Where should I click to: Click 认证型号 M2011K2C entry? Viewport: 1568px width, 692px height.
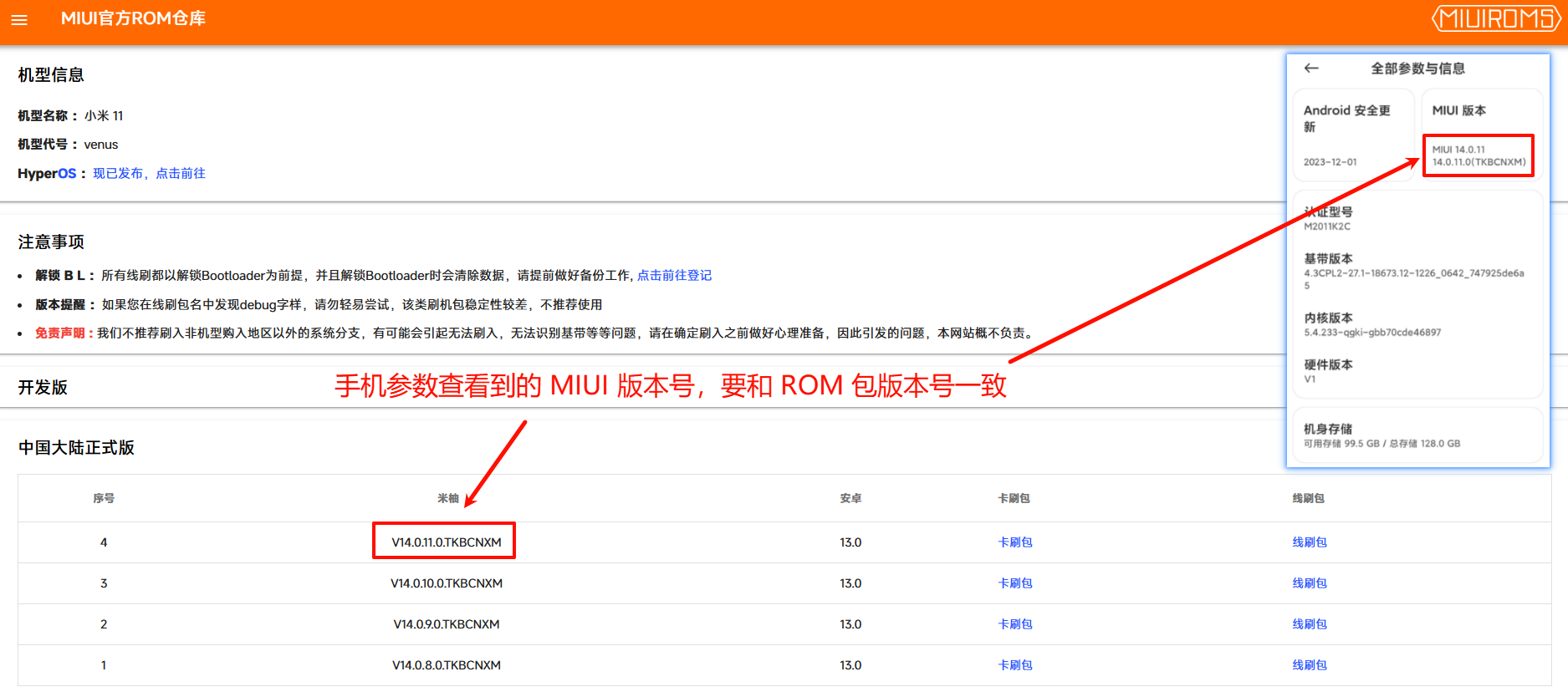1328,218
